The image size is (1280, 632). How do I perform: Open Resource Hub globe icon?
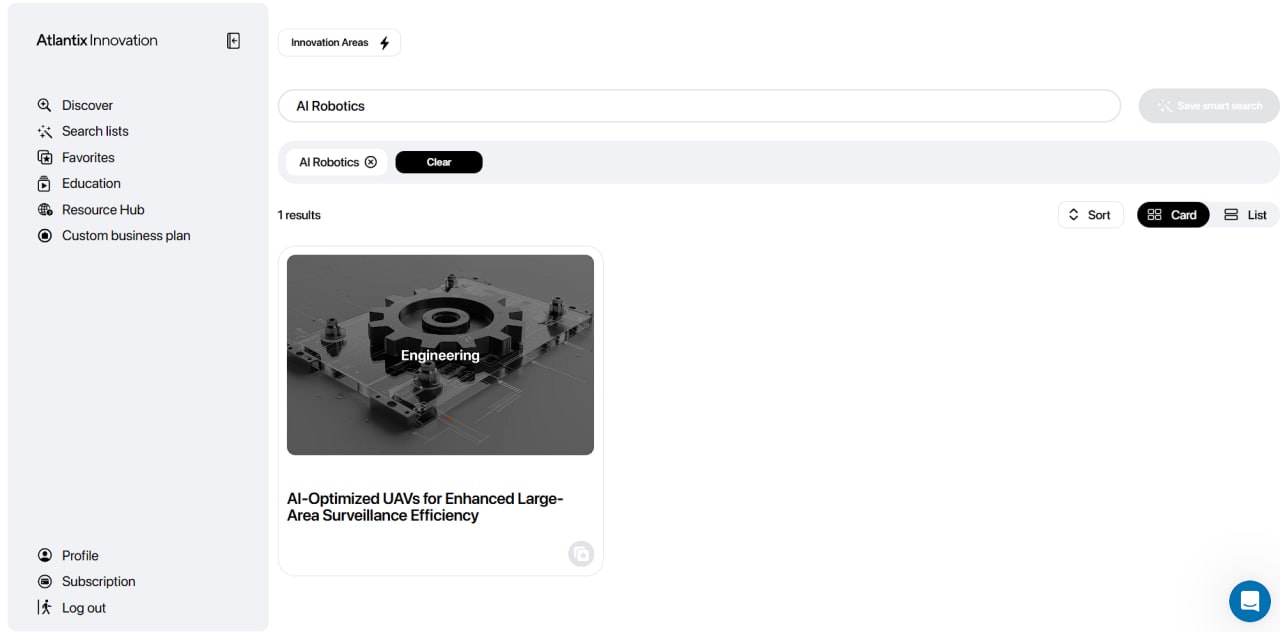[x=44, y=209]
